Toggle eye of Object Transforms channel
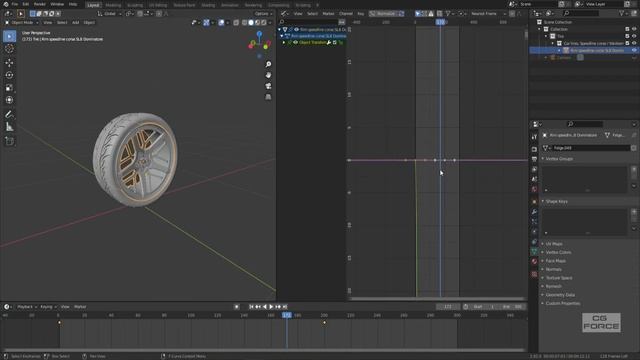640x360 pixels. [296, 42]
